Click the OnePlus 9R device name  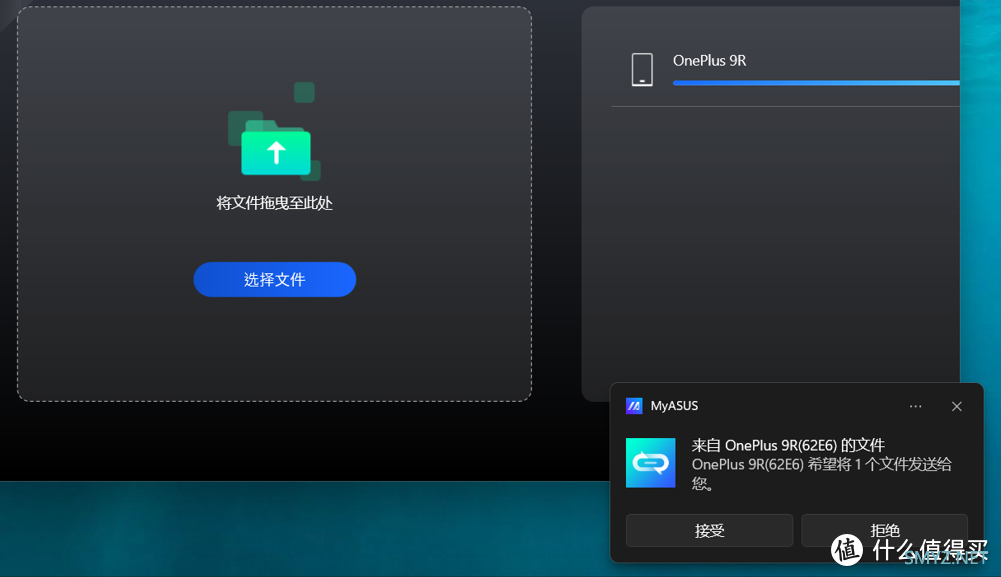[709, 61]
